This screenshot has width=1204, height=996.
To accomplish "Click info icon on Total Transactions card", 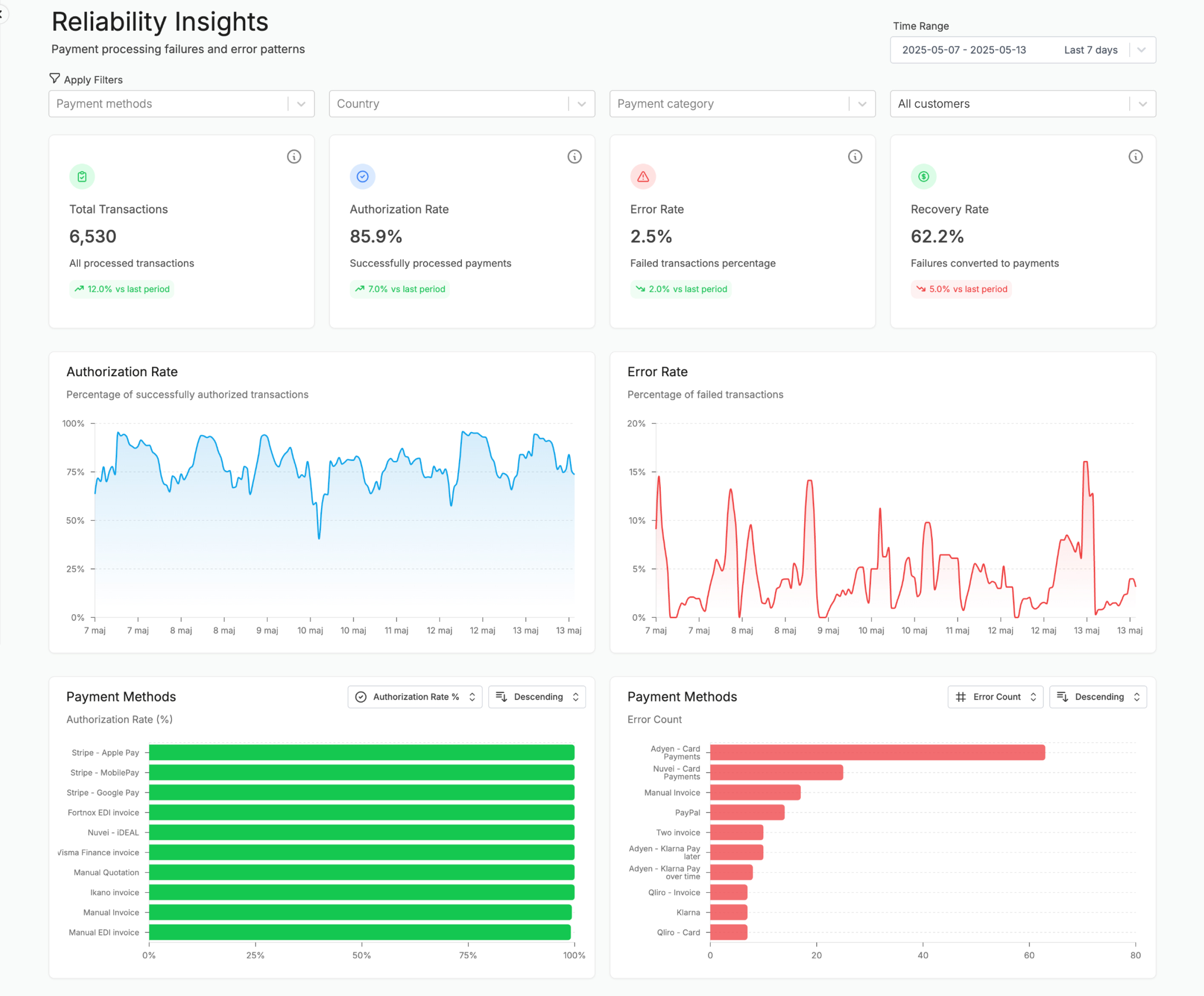I will [x=293, y=157].
